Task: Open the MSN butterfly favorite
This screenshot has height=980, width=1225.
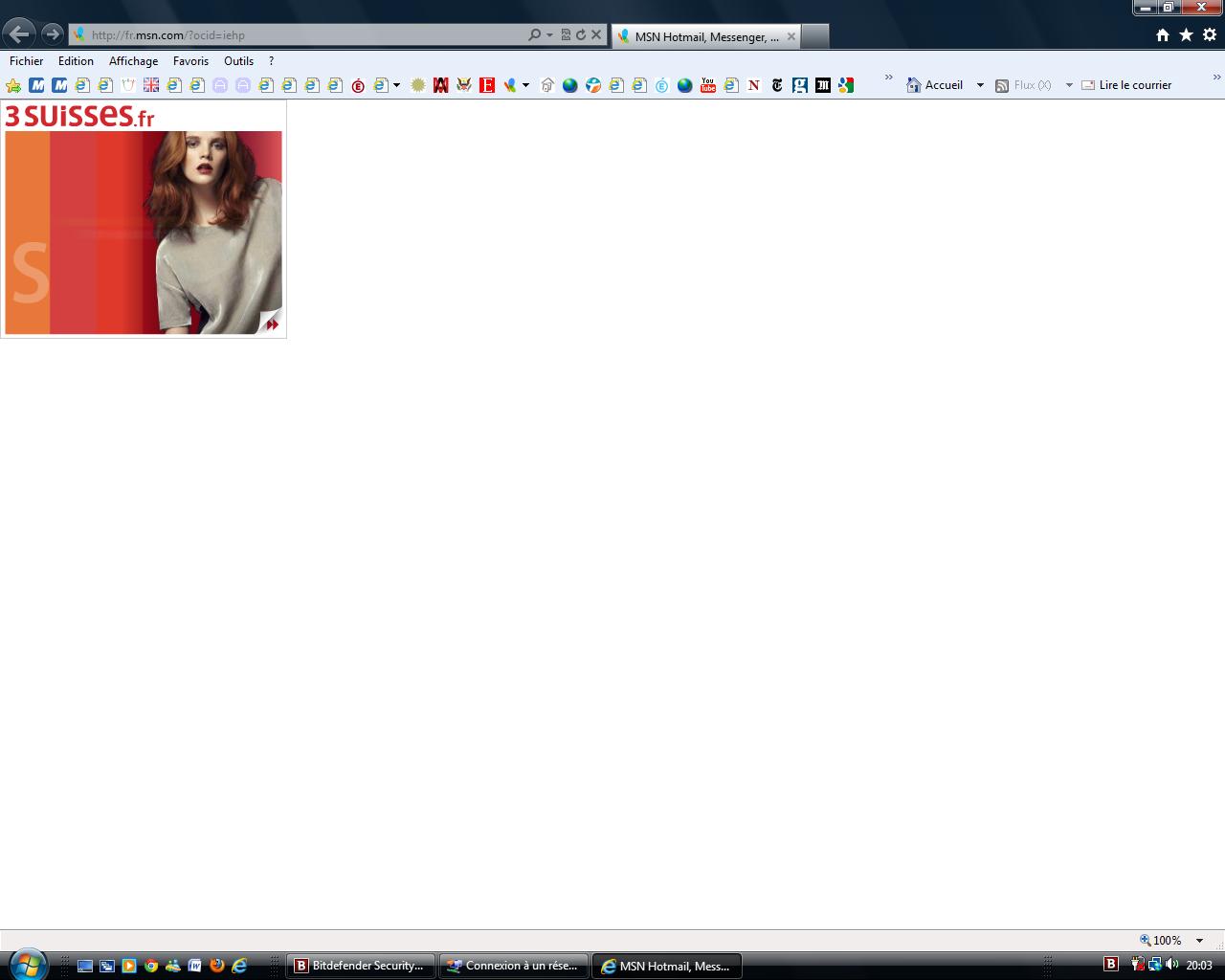Action: point(509,85)
